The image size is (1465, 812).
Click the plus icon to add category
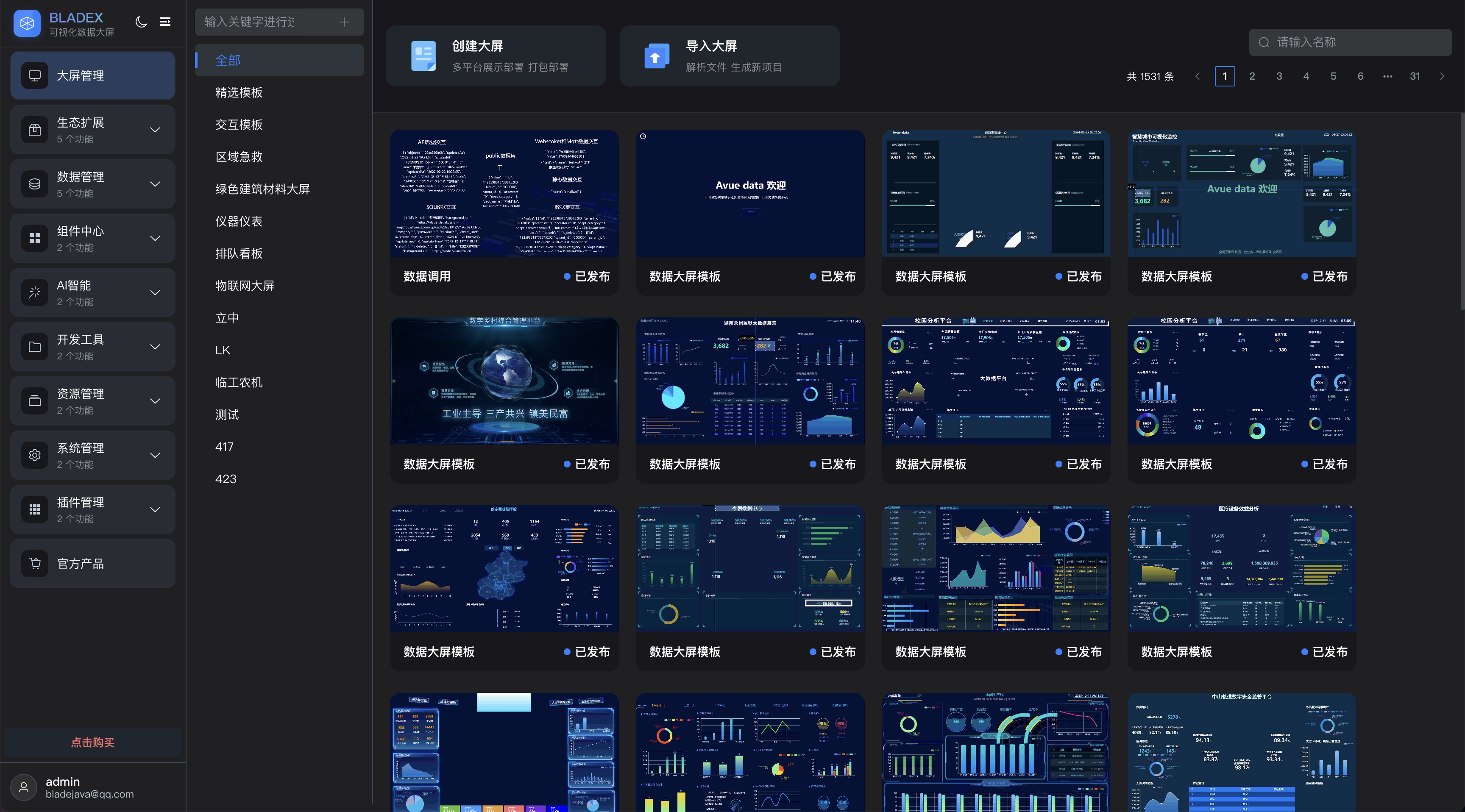pos(344,22)
